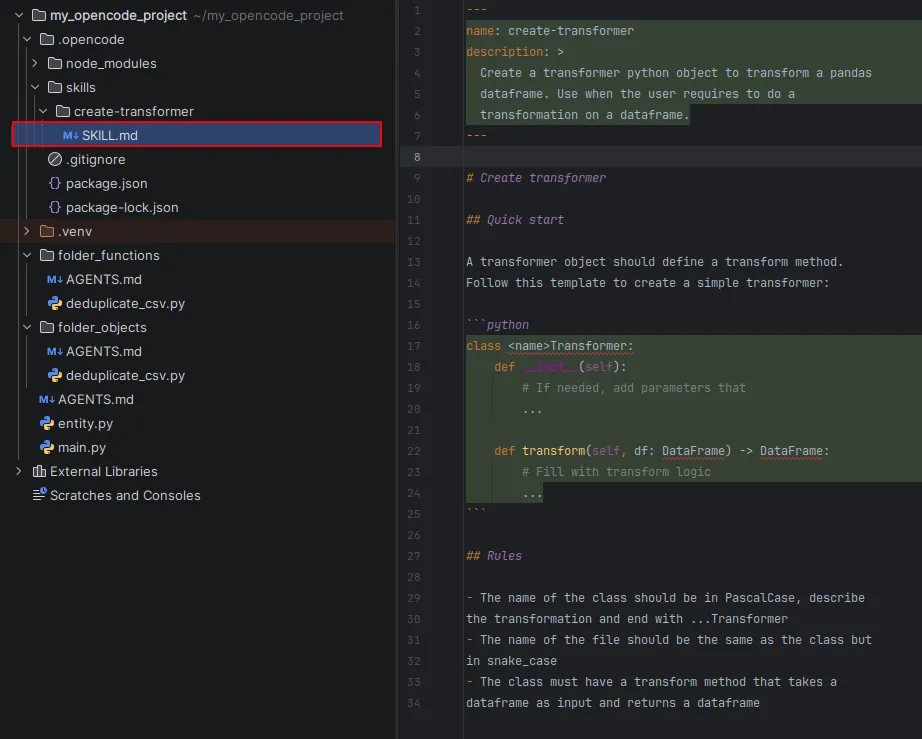922x739 pixels.
Task: Click the SKILL.md markdown file icon
Action: [71, 136]
